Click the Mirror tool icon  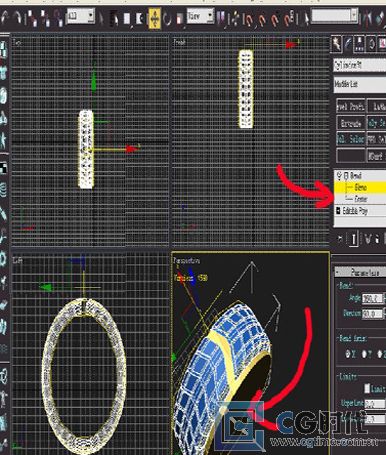pyautogui.click(x=368, y=17)
